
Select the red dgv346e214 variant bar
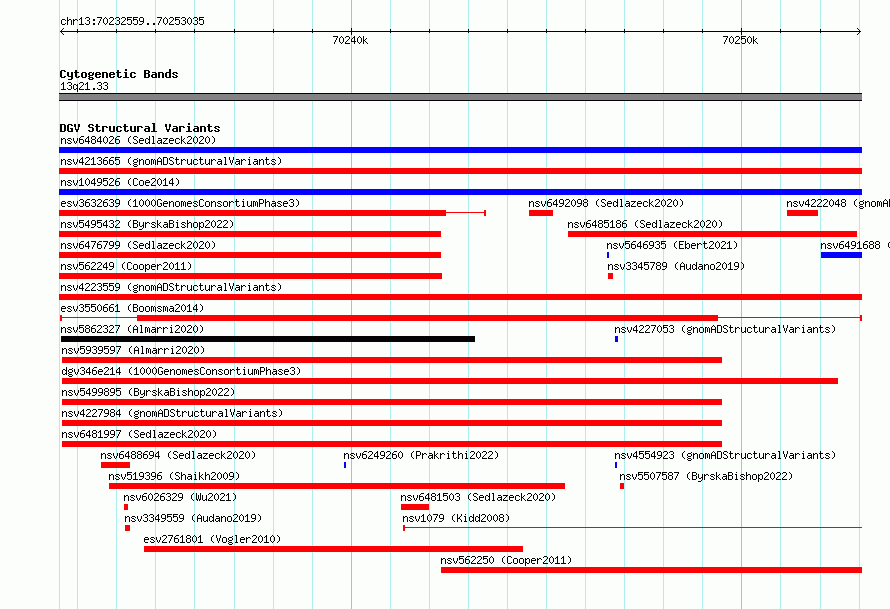tap(450, 381)
